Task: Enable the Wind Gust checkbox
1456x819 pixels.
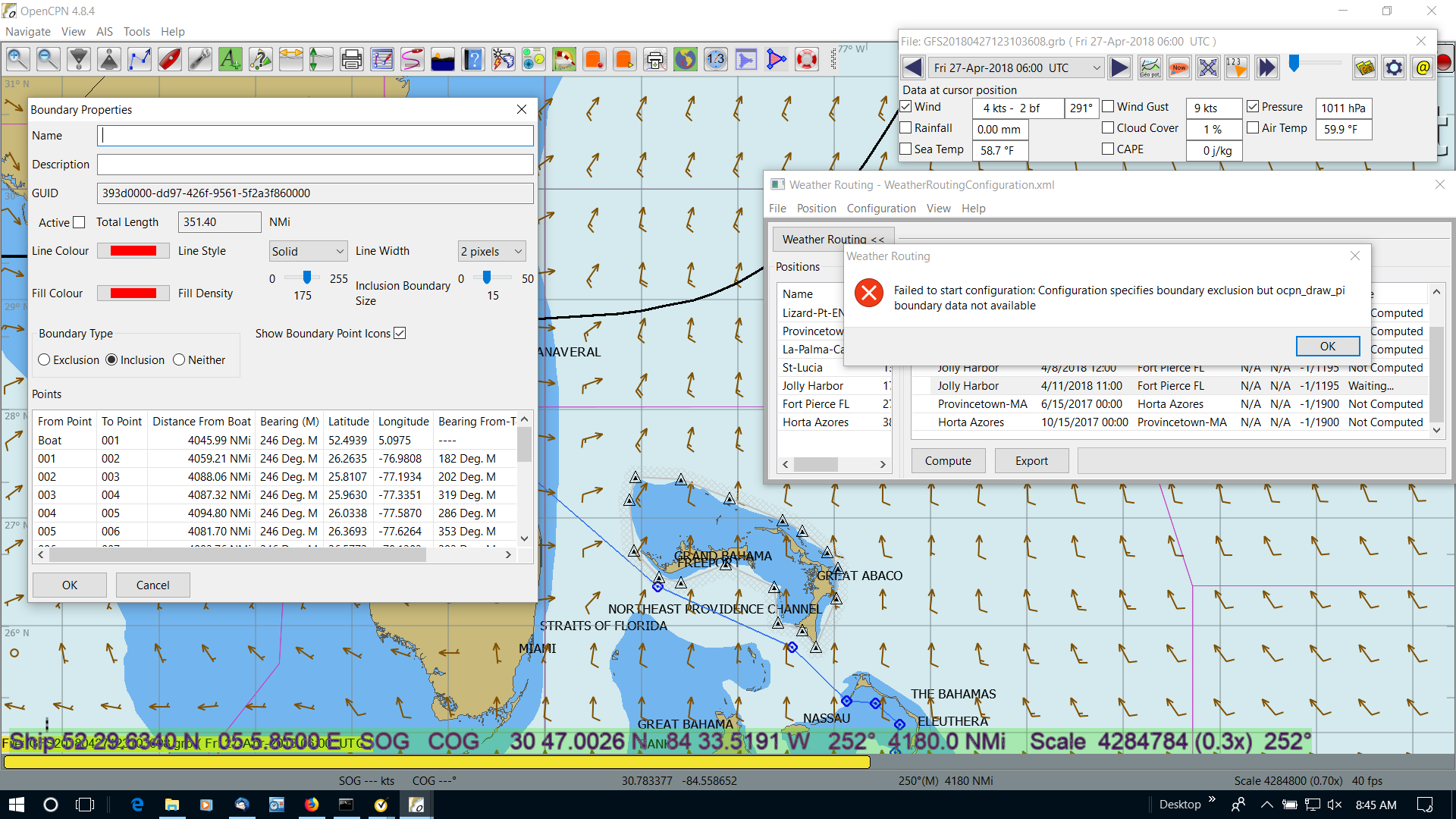Action: coord(1108,107)
